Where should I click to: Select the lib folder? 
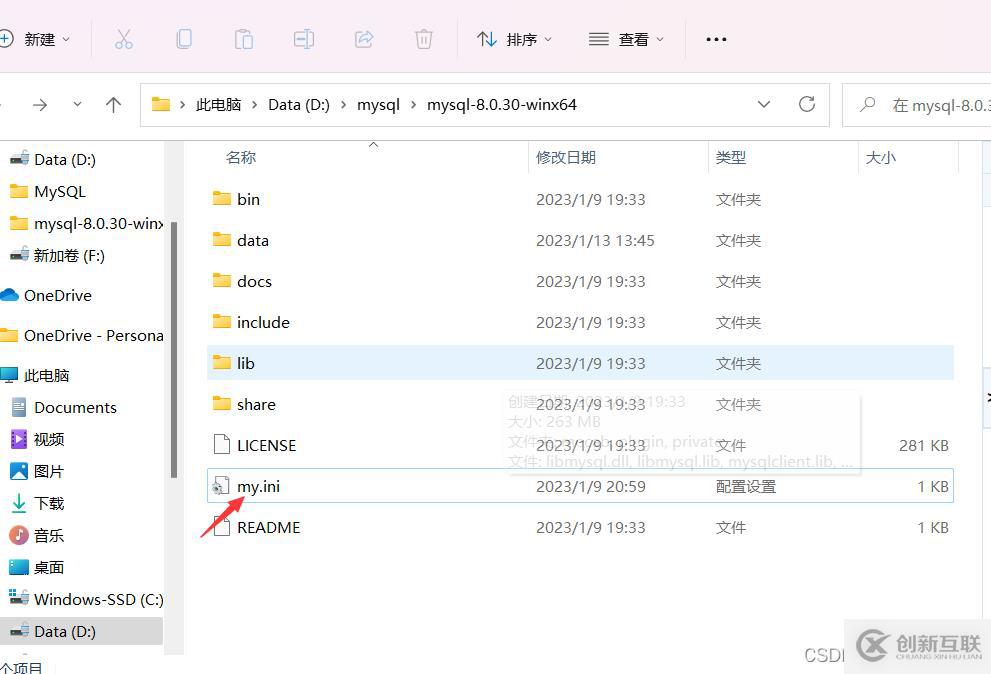[x=580, y=363]
